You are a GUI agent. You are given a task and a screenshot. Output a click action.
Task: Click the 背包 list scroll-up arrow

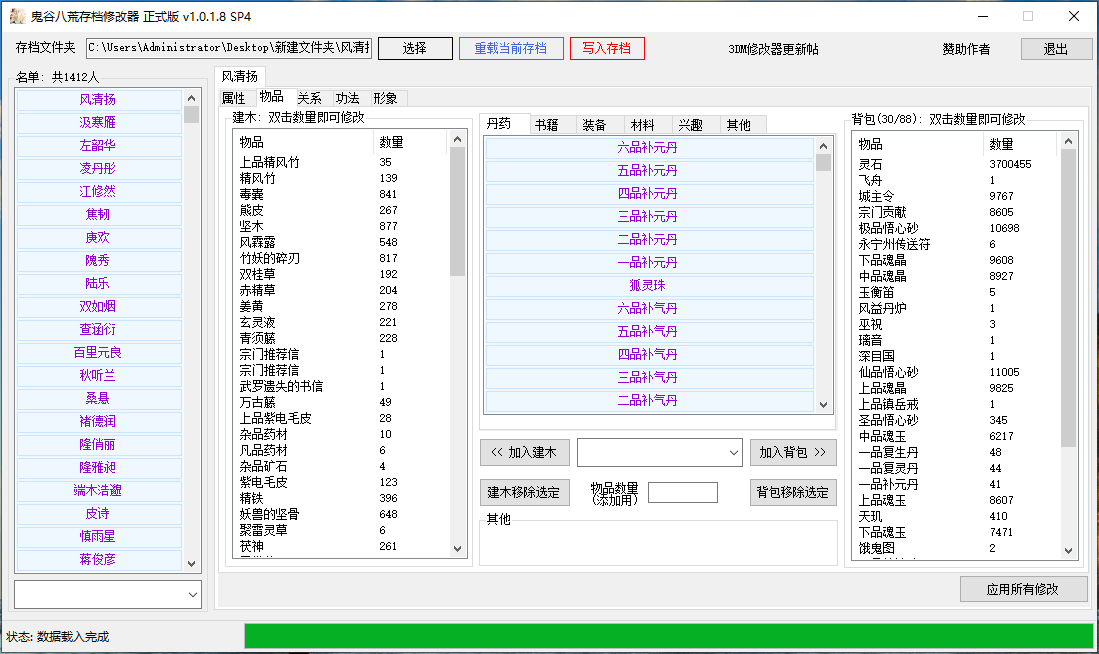[1068, 142]
